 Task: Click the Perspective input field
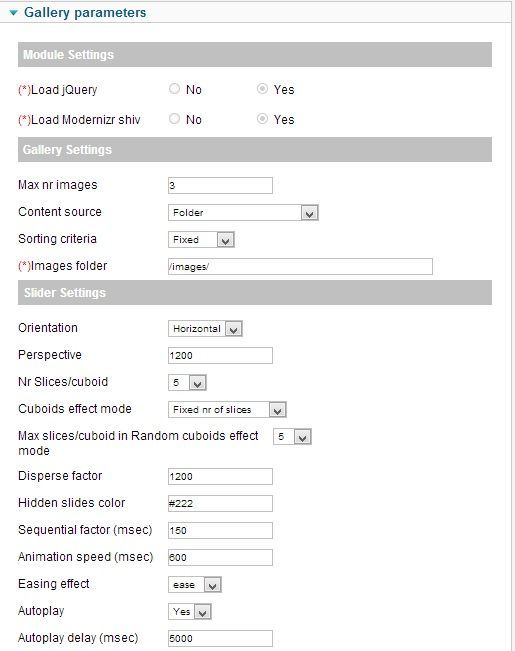220,355
